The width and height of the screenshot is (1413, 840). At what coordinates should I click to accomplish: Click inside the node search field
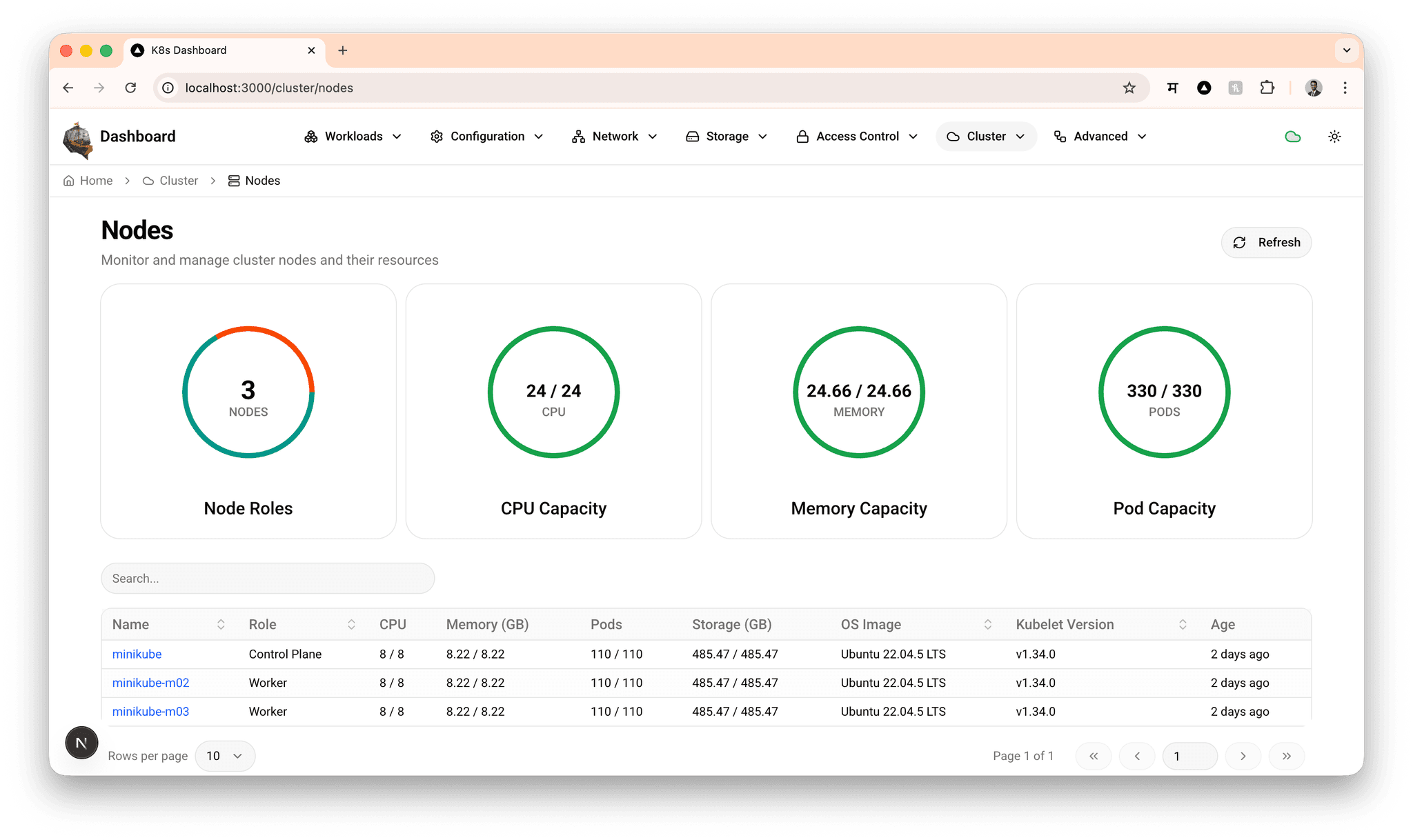point(268,578)
